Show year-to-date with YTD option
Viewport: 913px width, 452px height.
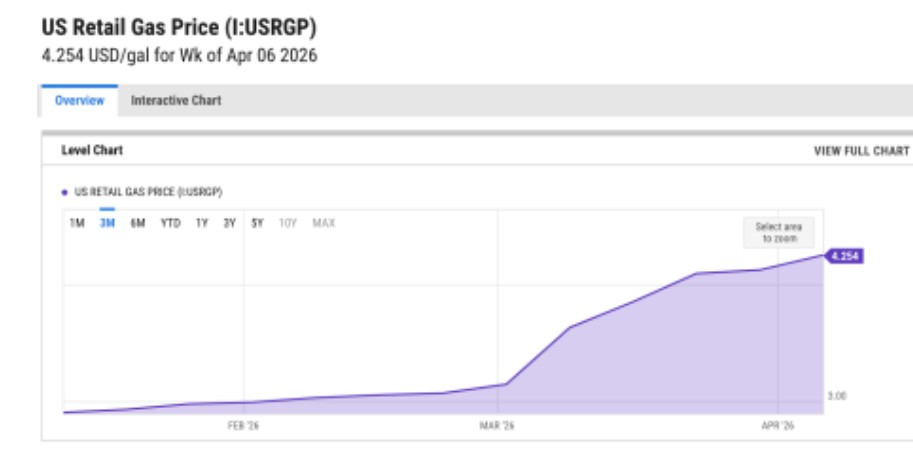tap(170, 223)
